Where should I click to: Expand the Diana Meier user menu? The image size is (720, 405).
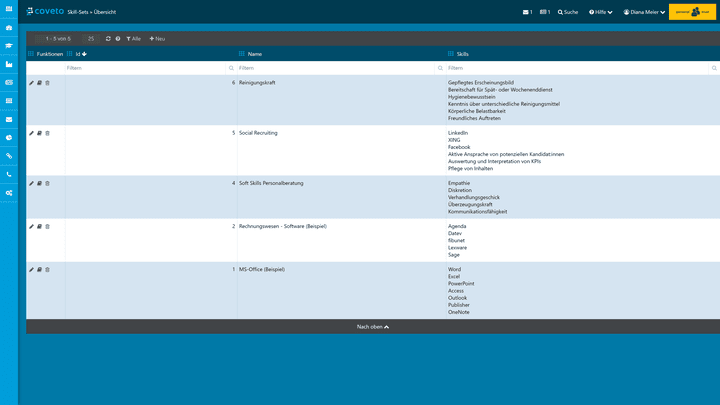click(x=645, y=12)
